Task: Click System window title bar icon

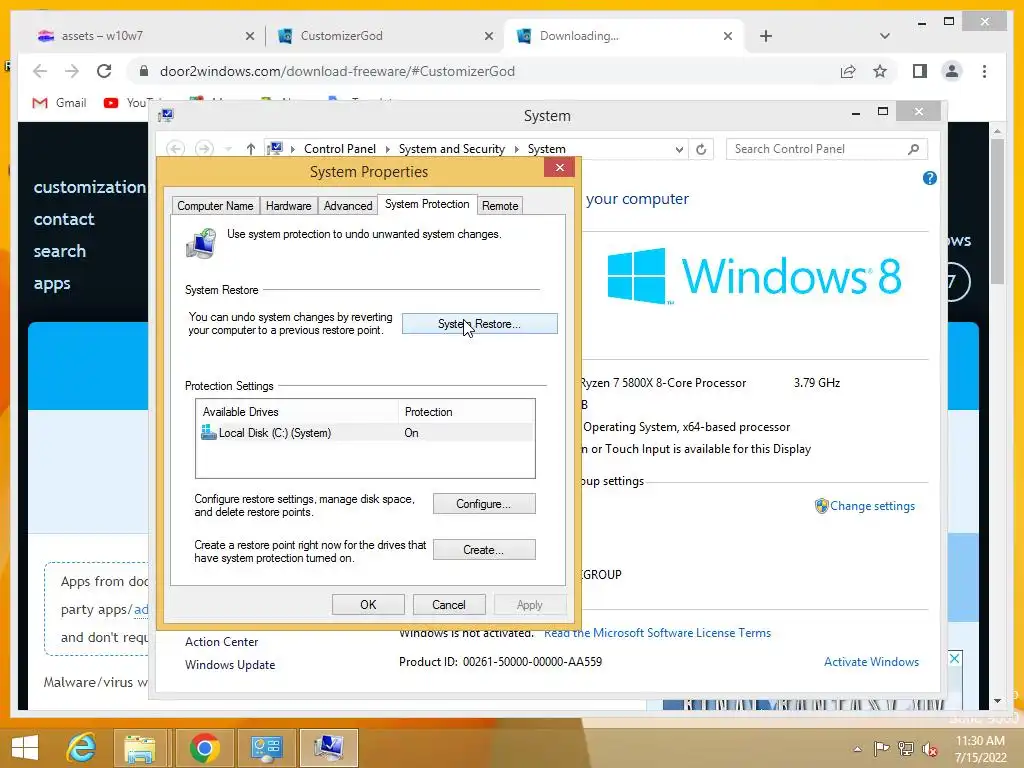Action: [x=166, y=116]
